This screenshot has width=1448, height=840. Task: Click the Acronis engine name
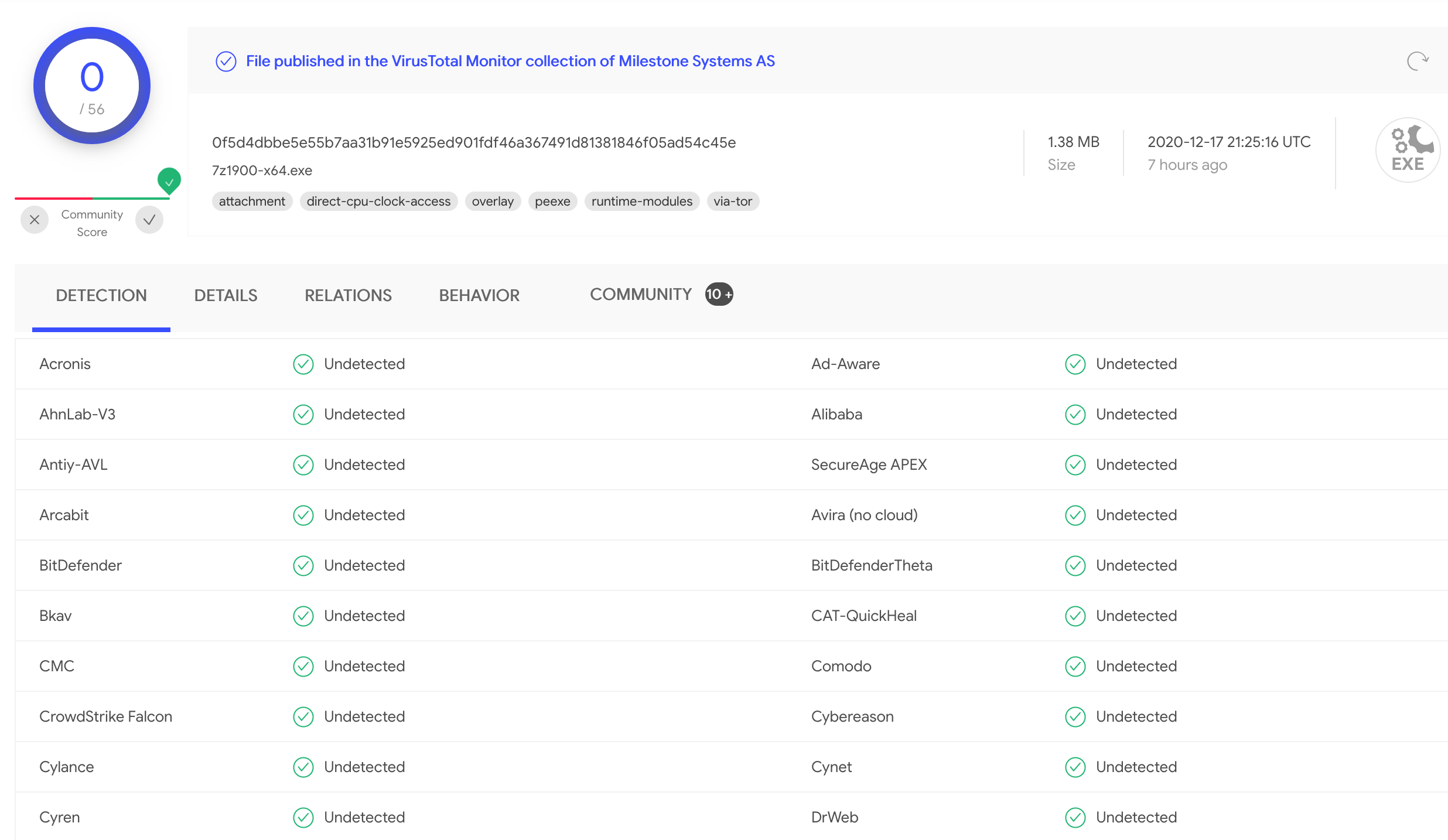tap(65, 364)
